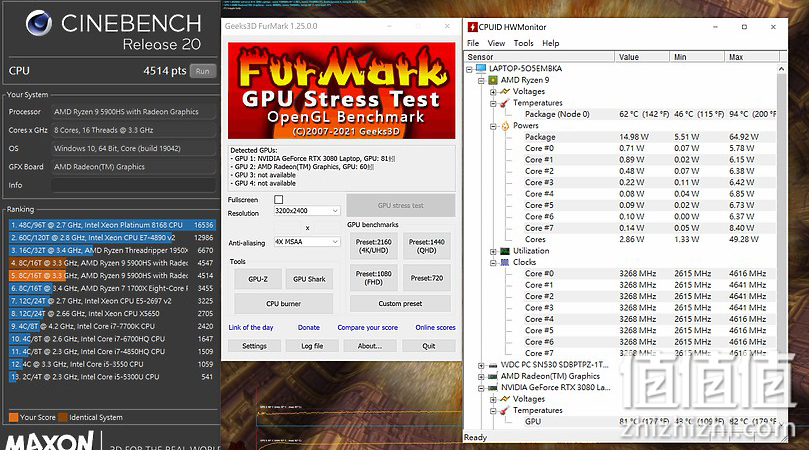This screenshot has width=809, height=450.
Task: Click the Voltages icon under NVIDIA GeForce
Action: [x=505, y=399]
